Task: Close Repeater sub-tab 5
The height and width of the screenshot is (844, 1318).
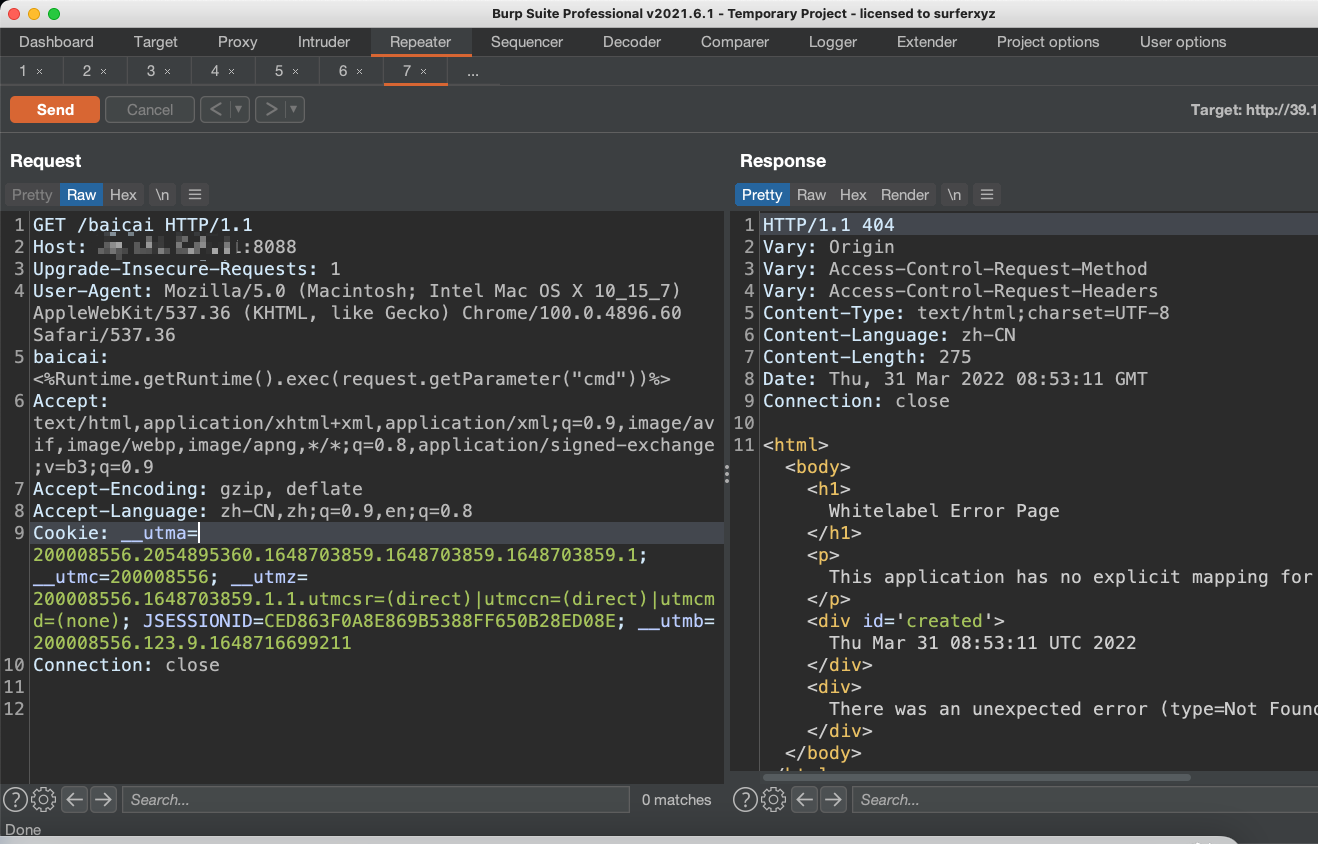Action: point(296,72)
